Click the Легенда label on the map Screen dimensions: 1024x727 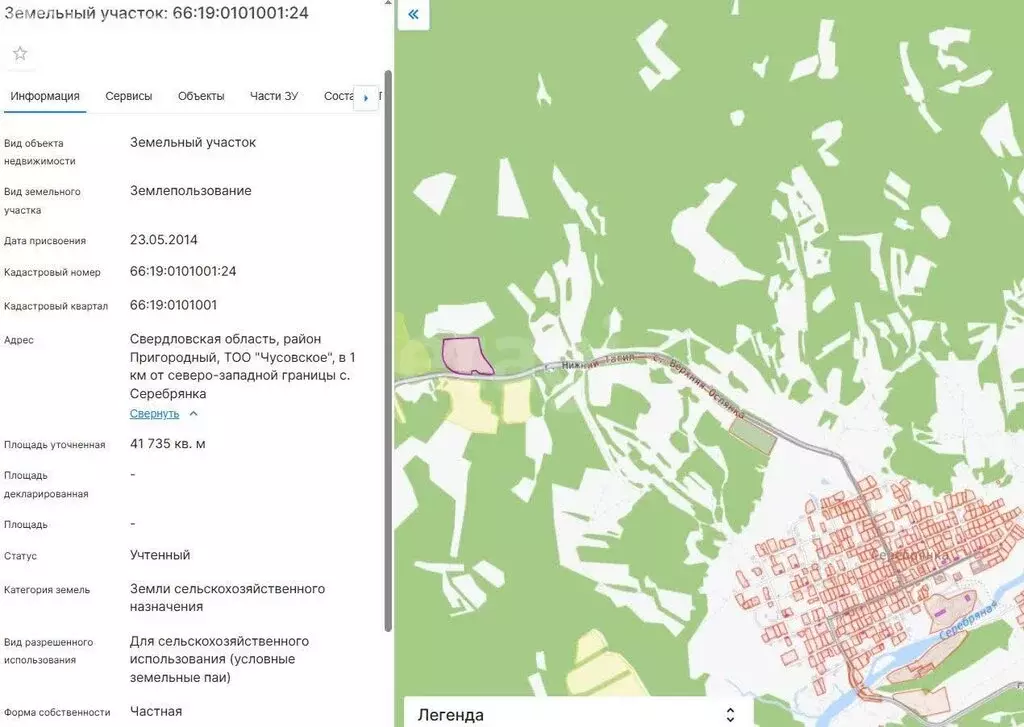pos(450,714)
